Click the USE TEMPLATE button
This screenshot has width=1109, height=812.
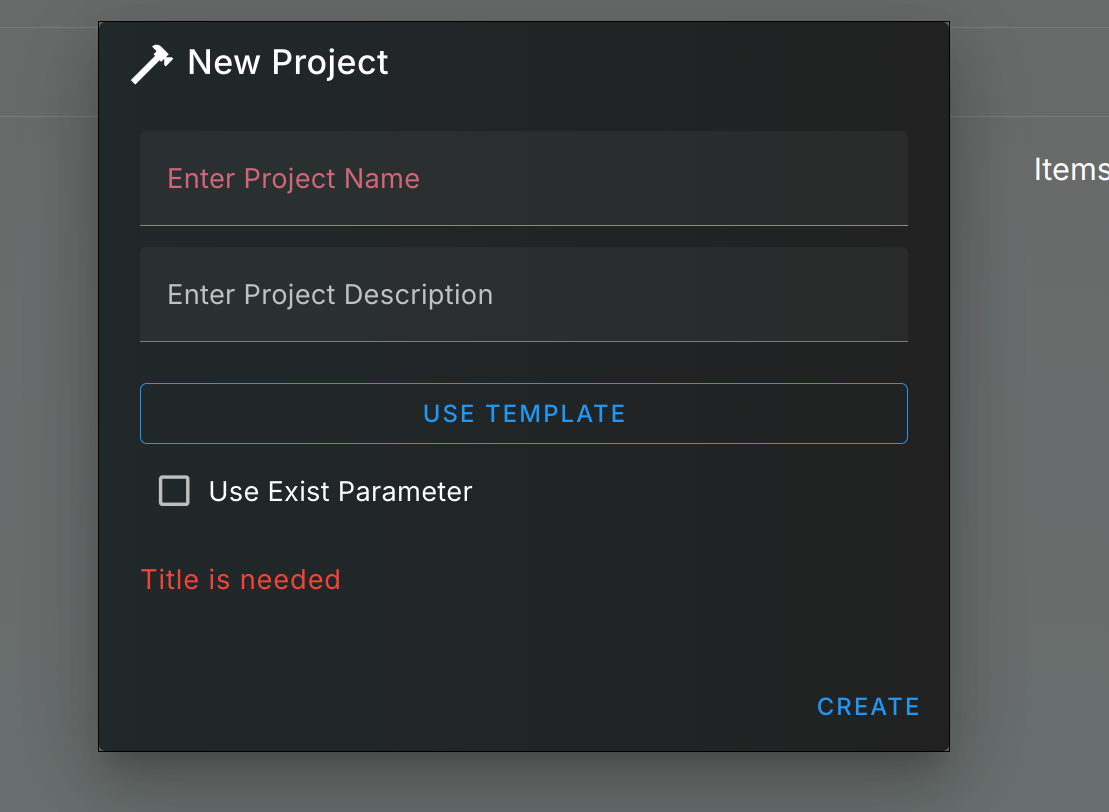pyautogui.click(x=523, y=414)
